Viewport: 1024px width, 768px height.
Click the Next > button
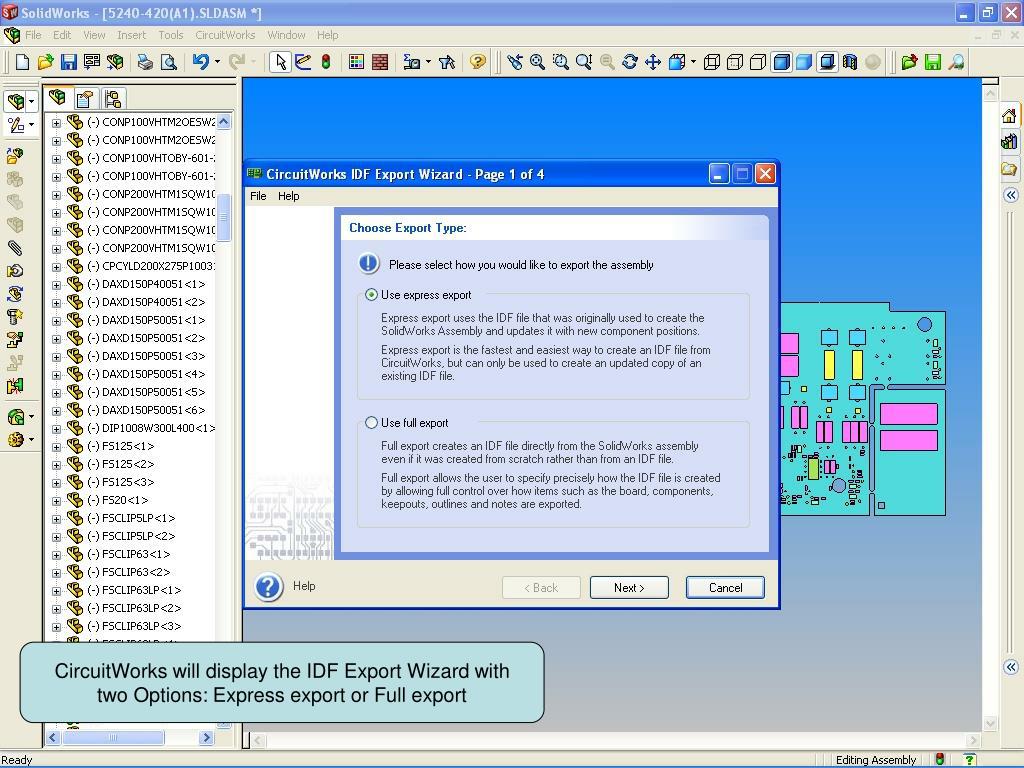(629, 588)
